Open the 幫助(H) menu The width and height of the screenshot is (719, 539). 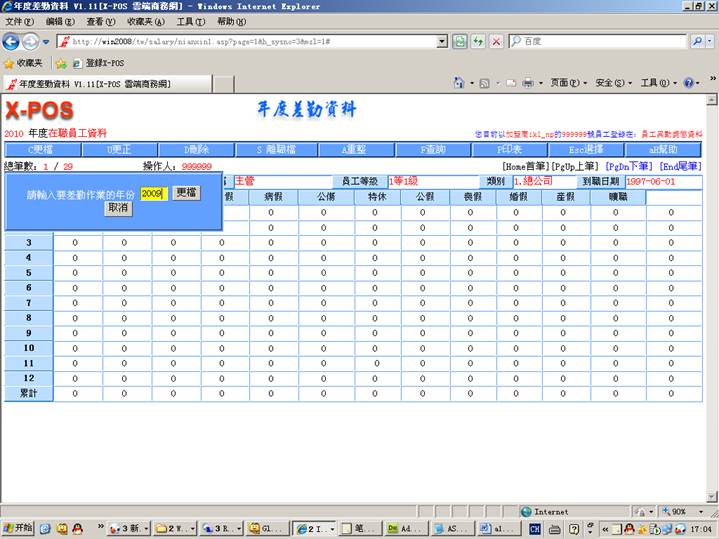pos(230,21)
